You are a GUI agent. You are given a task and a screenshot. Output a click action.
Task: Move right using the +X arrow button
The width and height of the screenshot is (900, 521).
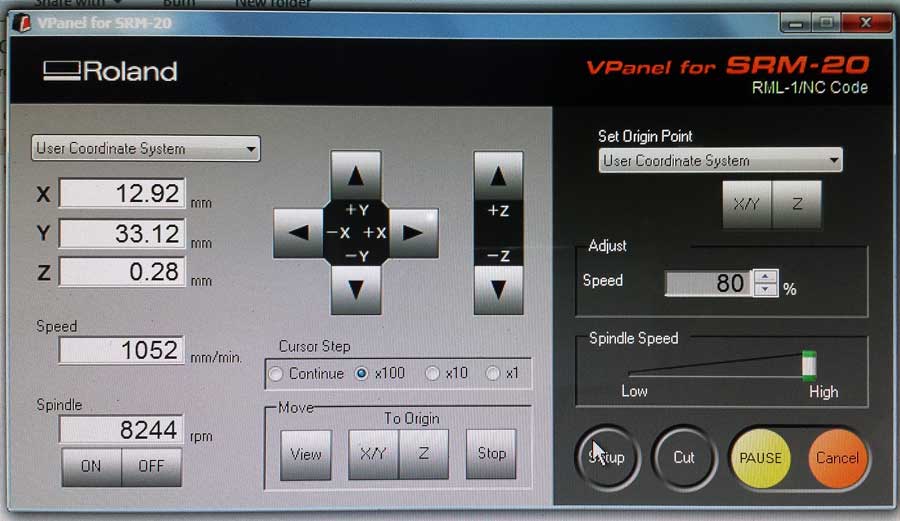tap(414, 233)
